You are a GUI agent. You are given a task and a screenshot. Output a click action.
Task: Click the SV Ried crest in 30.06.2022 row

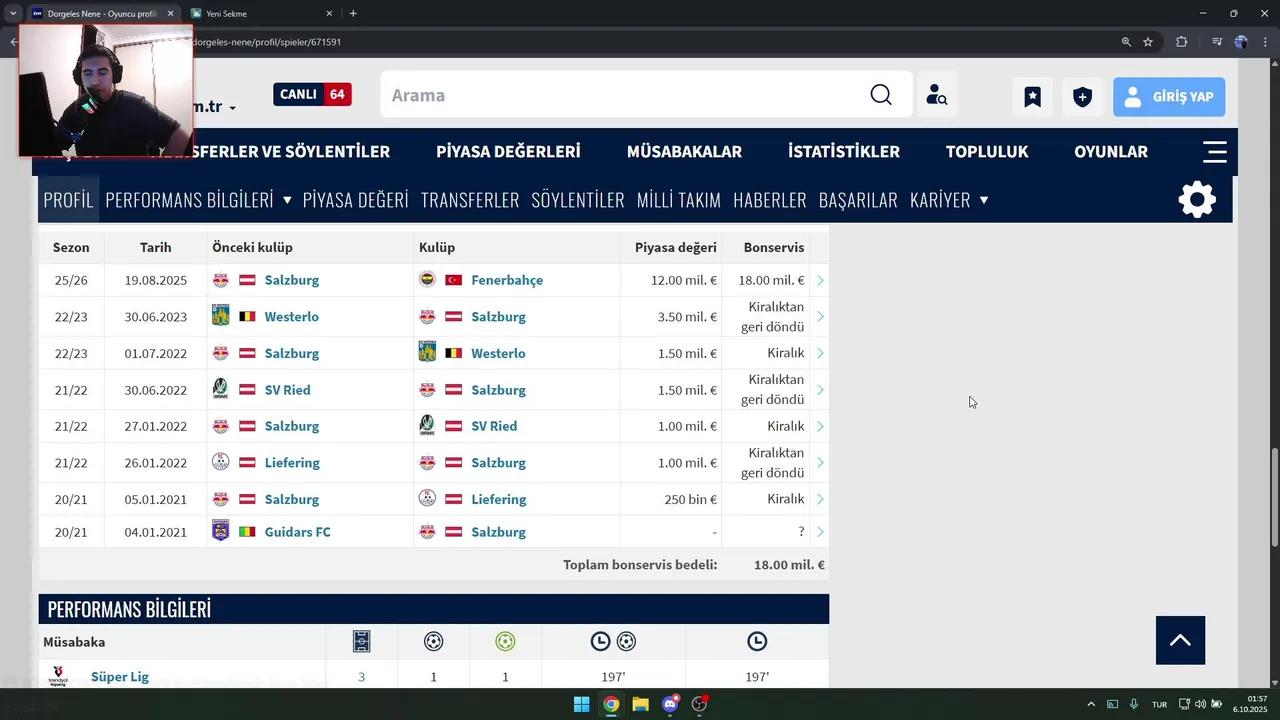point(221,389)
